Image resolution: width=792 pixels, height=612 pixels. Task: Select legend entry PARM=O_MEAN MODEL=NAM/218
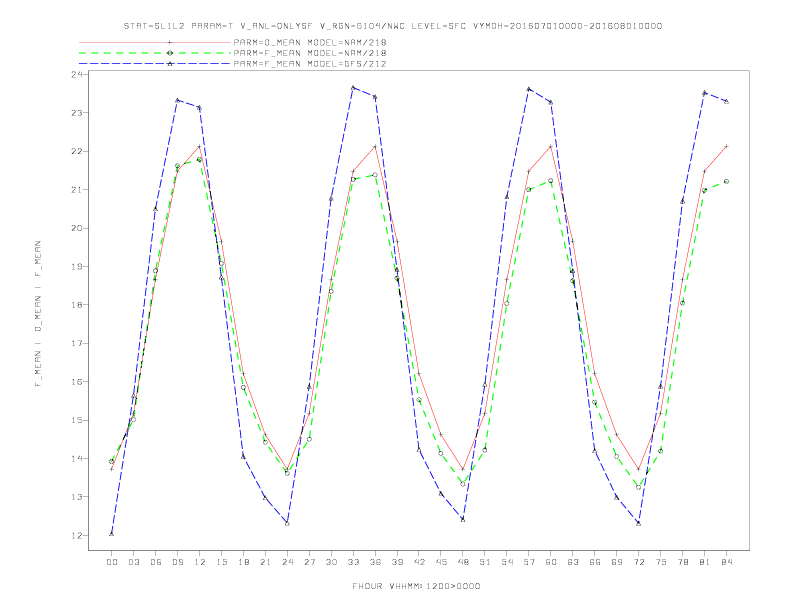[310, 42]
